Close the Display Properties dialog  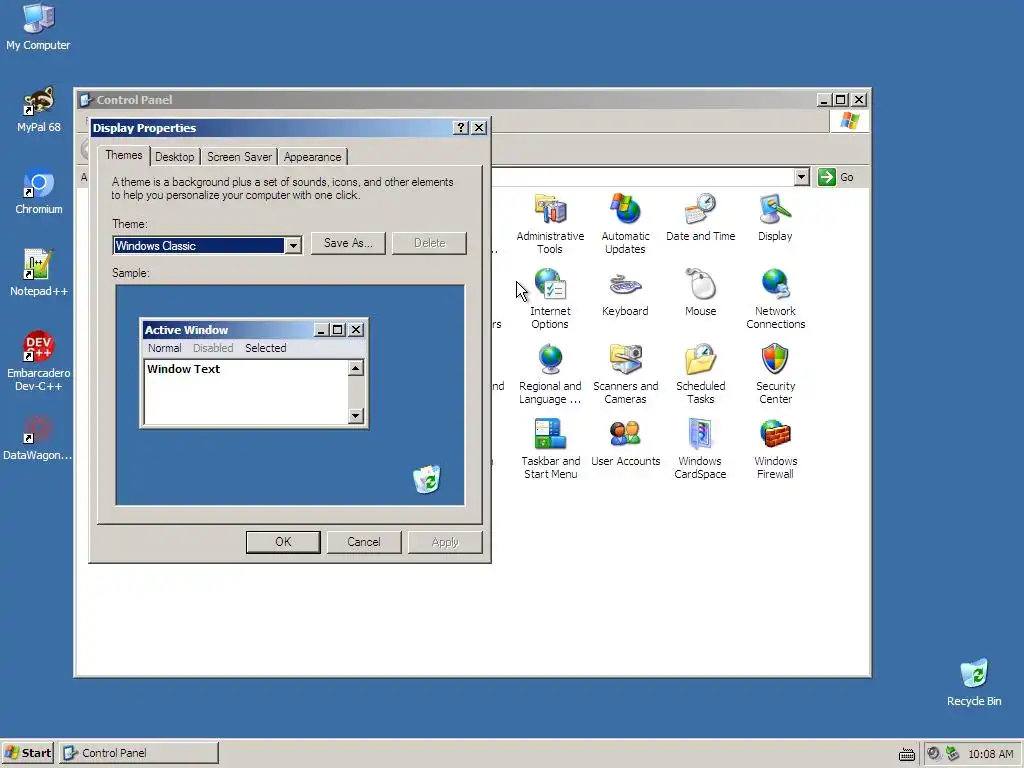(479, 128)
